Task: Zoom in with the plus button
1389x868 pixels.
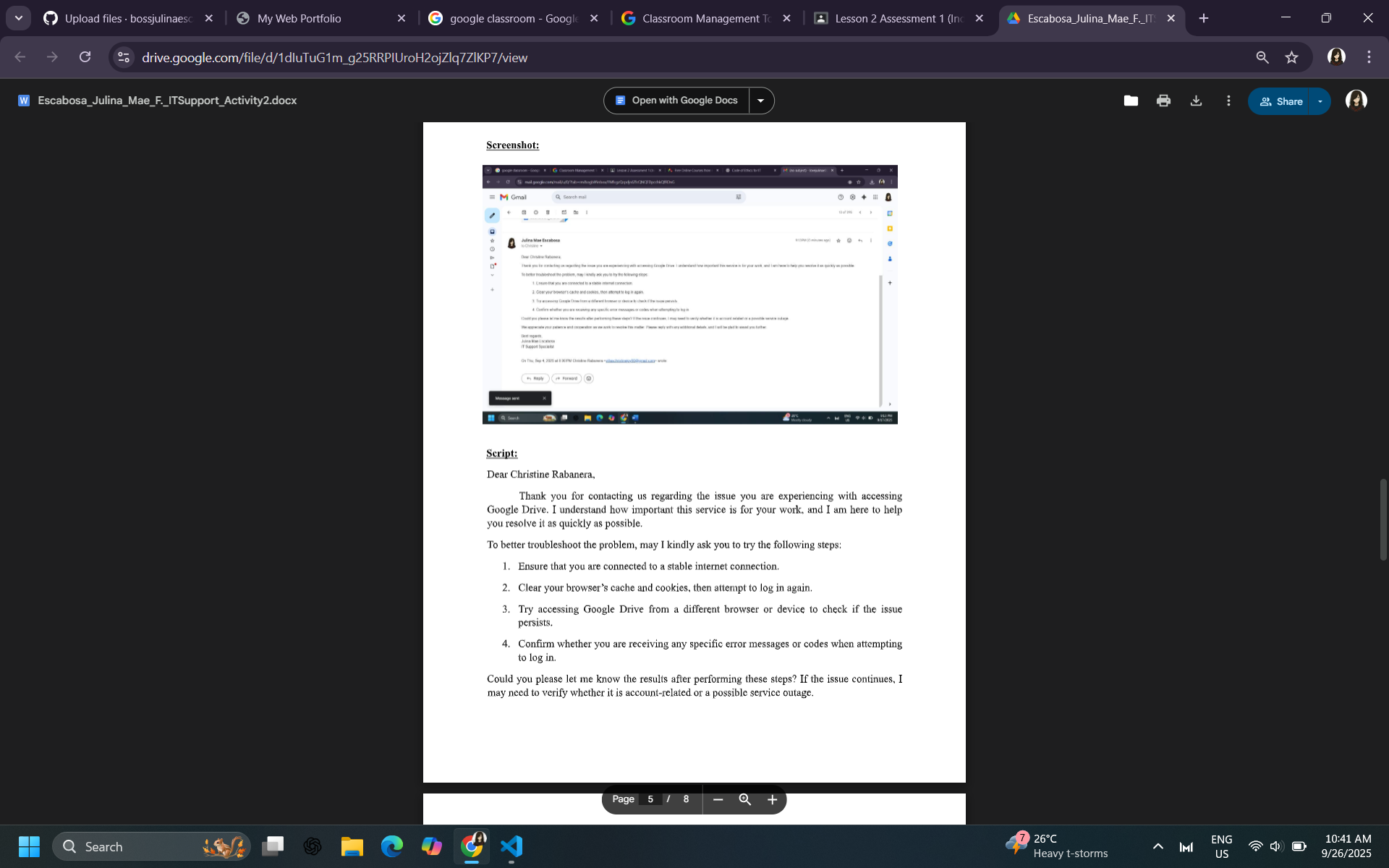Action: pos(772,799)
